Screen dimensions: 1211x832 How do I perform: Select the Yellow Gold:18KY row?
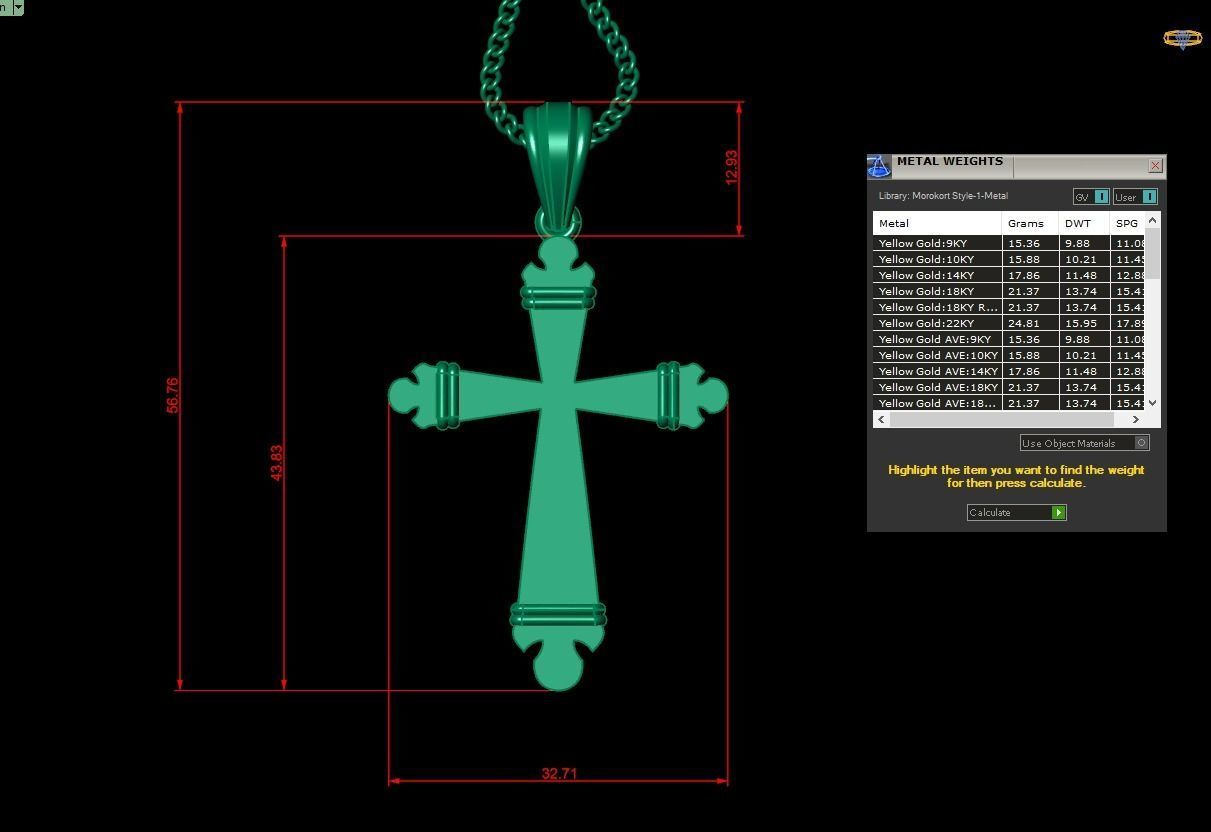[1010, 292]
